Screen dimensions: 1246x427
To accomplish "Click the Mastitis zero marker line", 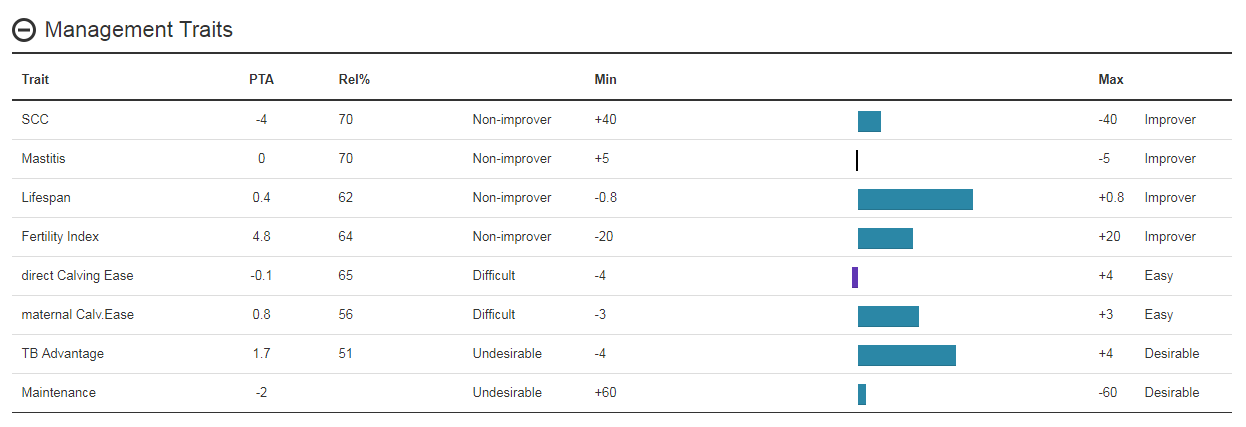I will click(857, 160).
